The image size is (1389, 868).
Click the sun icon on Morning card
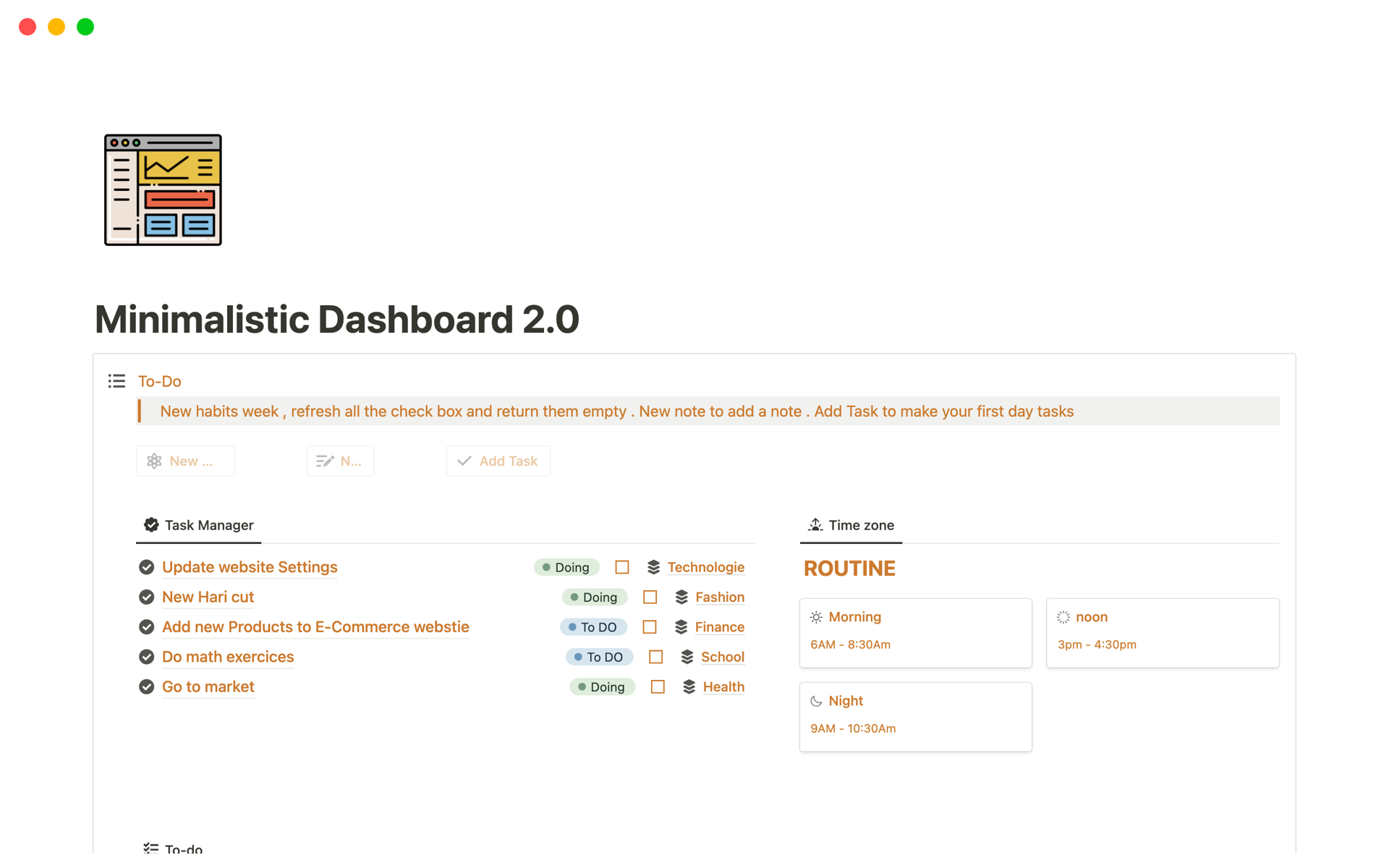(816, 617)
